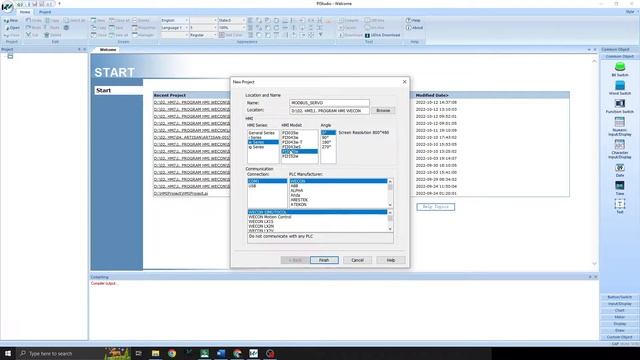Click the Task View taskbar icon

point(138,353)
